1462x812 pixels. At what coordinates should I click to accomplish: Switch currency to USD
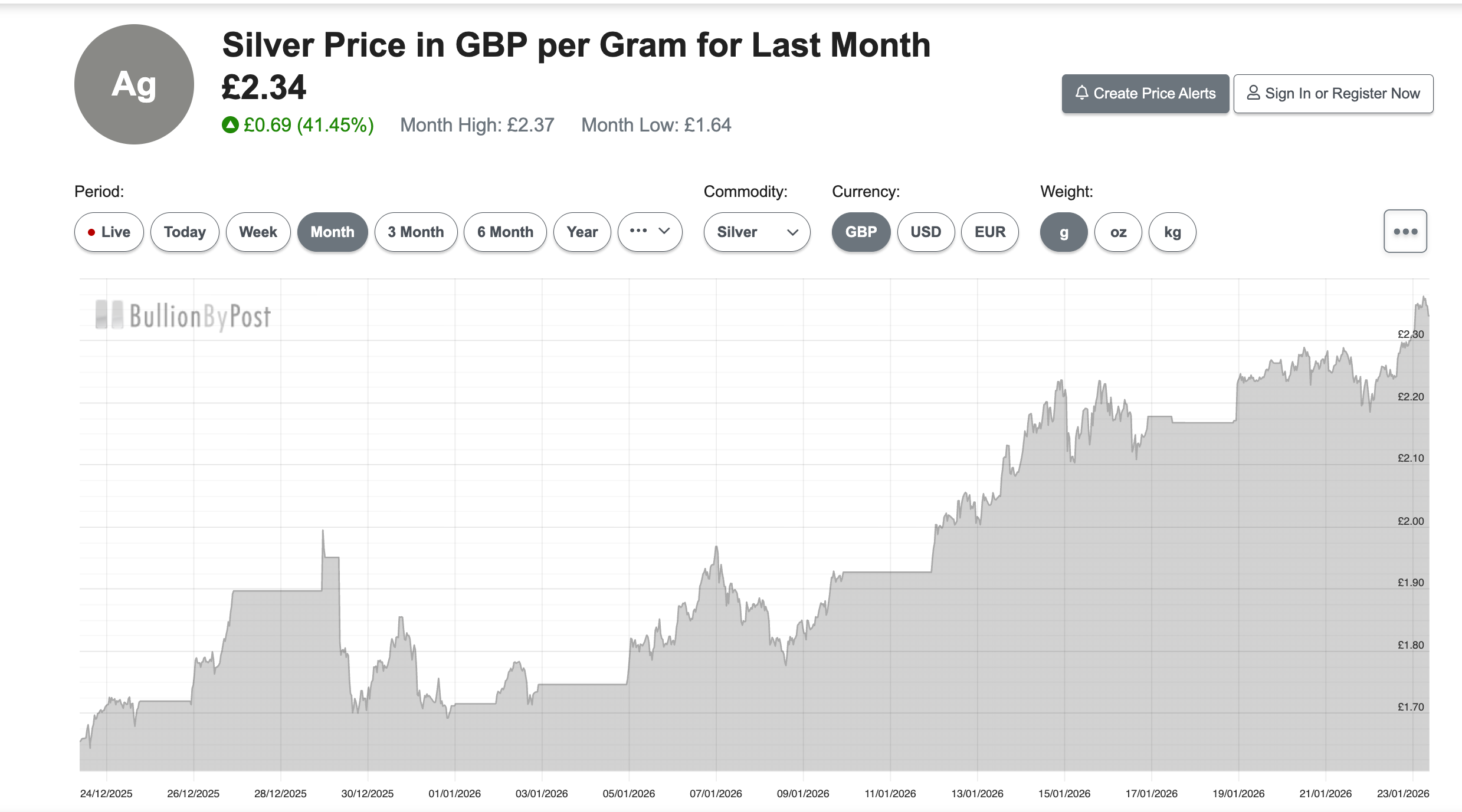926,232
